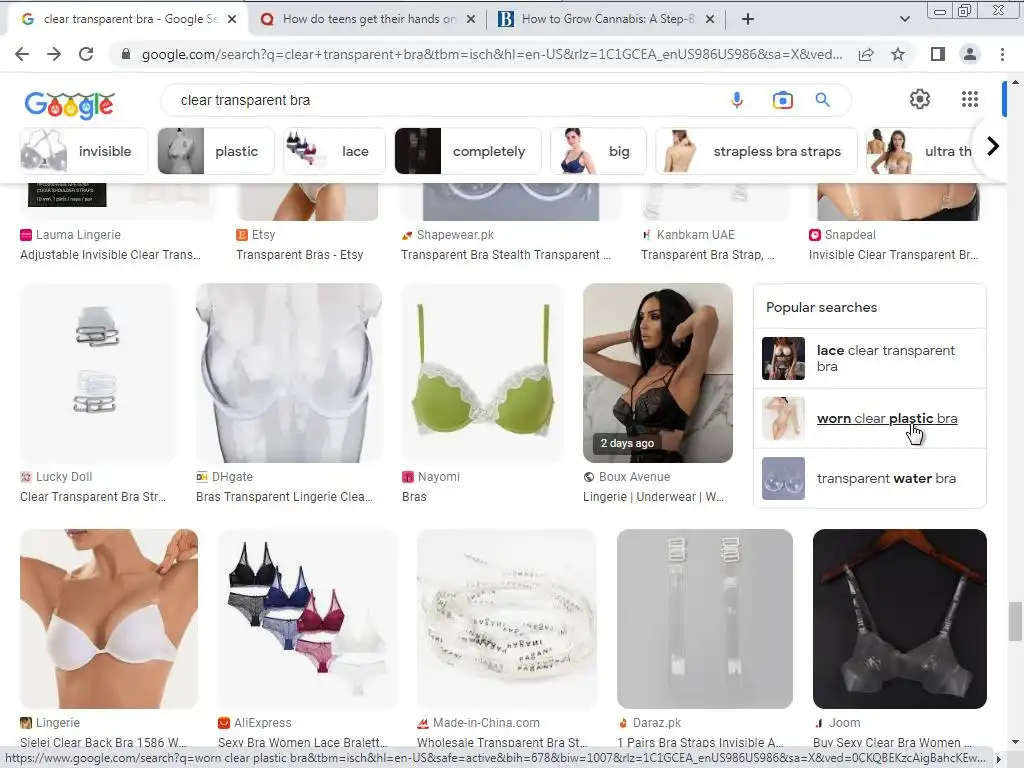This screenshot has width=1024, height=768.
Task: Open the Google apps grid
Action: pos(970,99)
